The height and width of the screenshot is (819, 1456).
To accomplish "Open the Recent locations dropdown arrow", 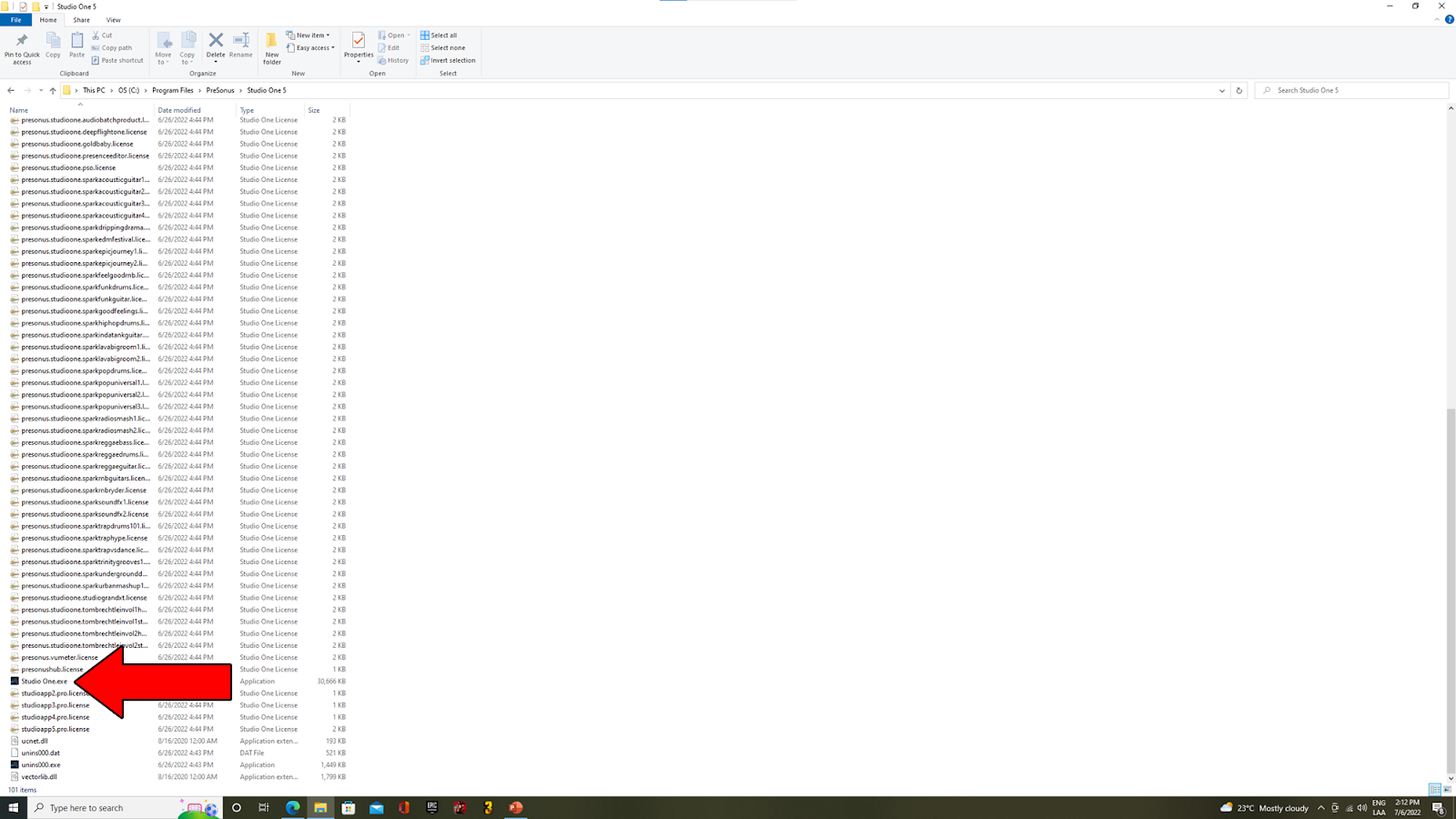I will [x=40, y=91].
